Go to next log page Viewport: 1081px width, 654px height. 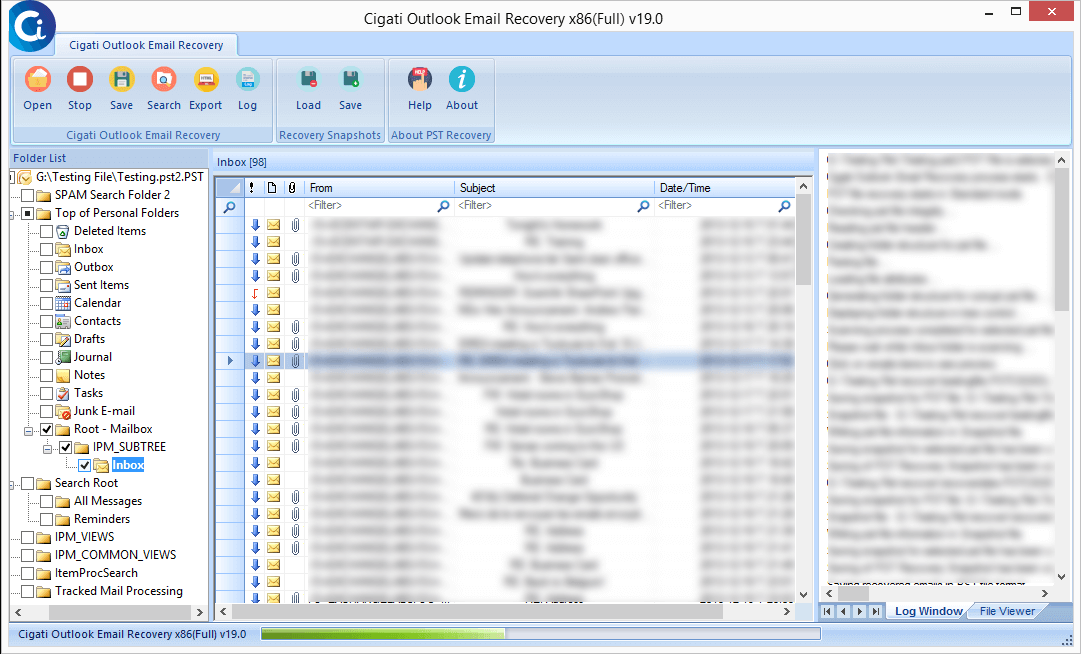(859, 611)
